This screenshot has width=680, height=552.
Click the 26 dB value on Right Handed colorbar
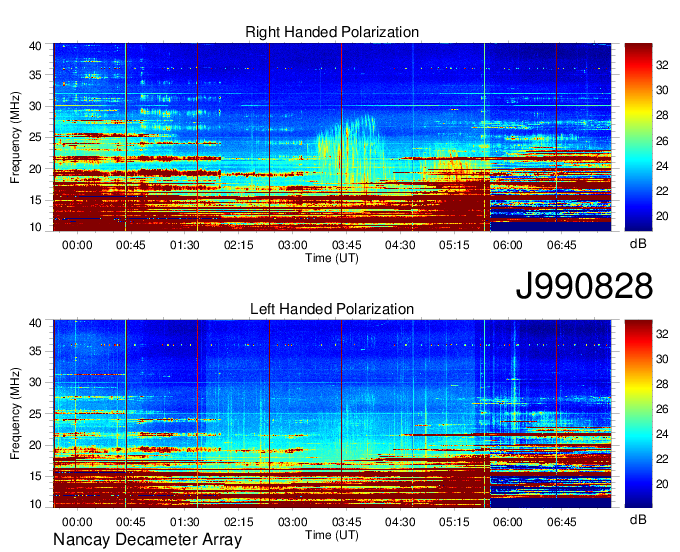pos(662,141)
